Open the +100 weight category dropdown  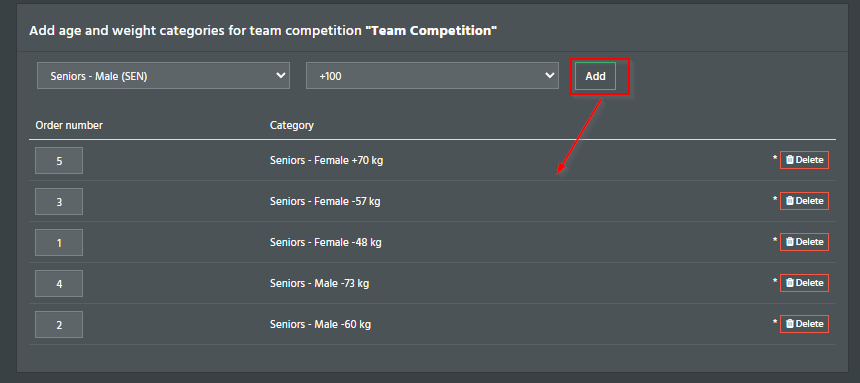coord(432,76)
